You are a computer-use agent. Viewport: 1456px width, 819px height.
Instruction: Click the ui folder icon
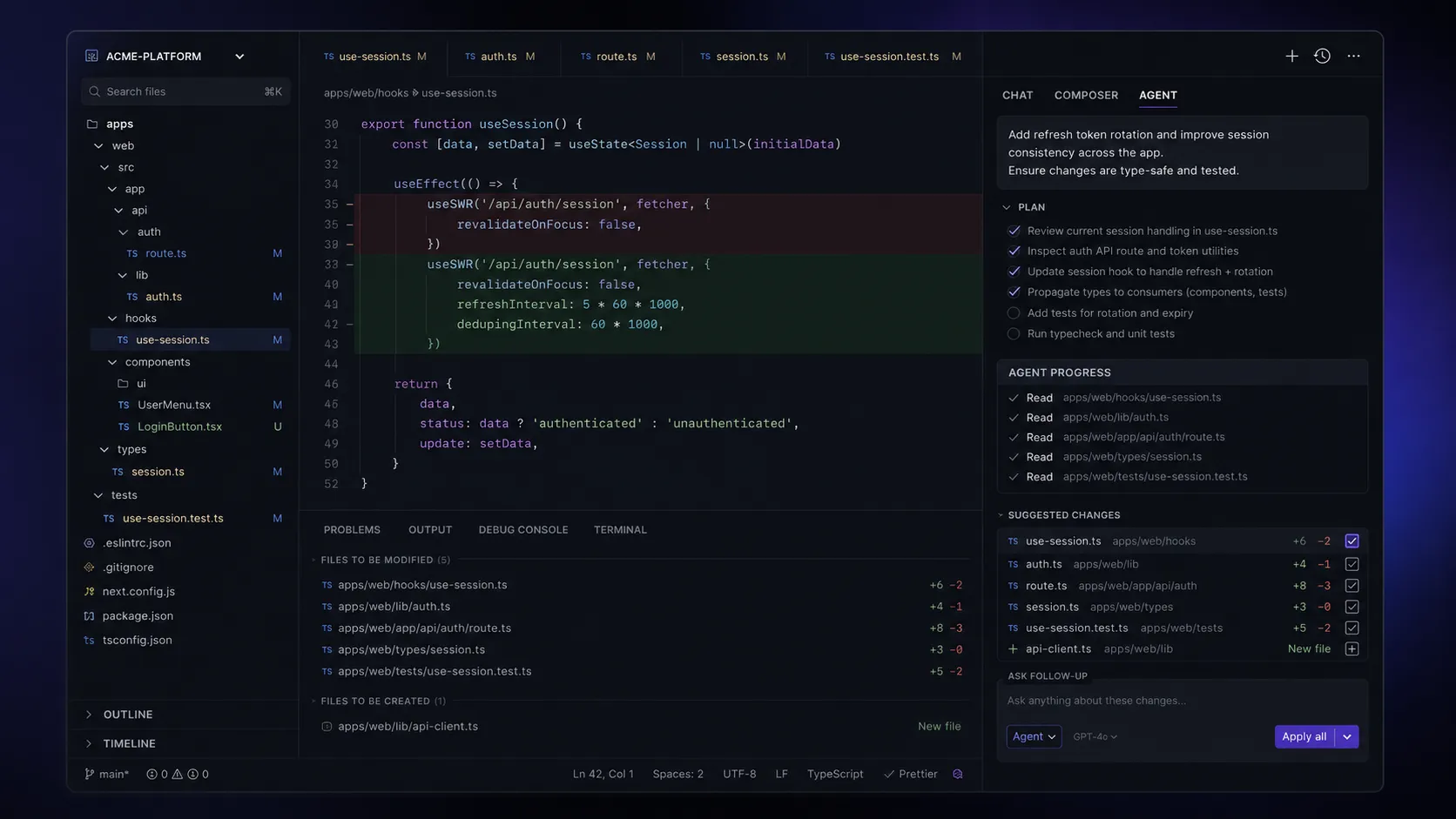[x=124, y=384]
